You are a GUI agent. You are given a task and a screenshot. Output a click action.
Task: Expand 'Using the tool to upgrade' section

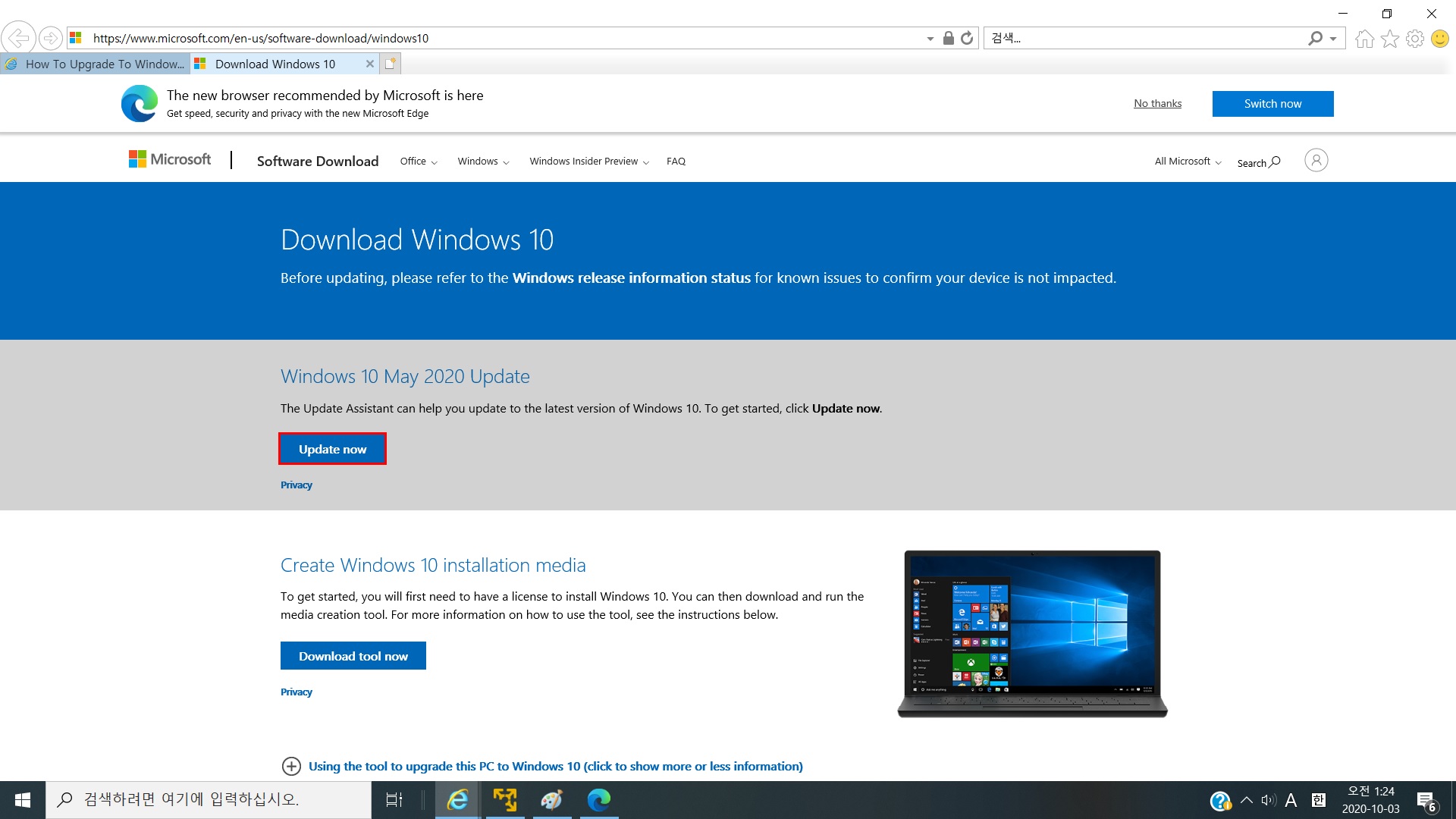pyautogui.click(x=555, y=766)
